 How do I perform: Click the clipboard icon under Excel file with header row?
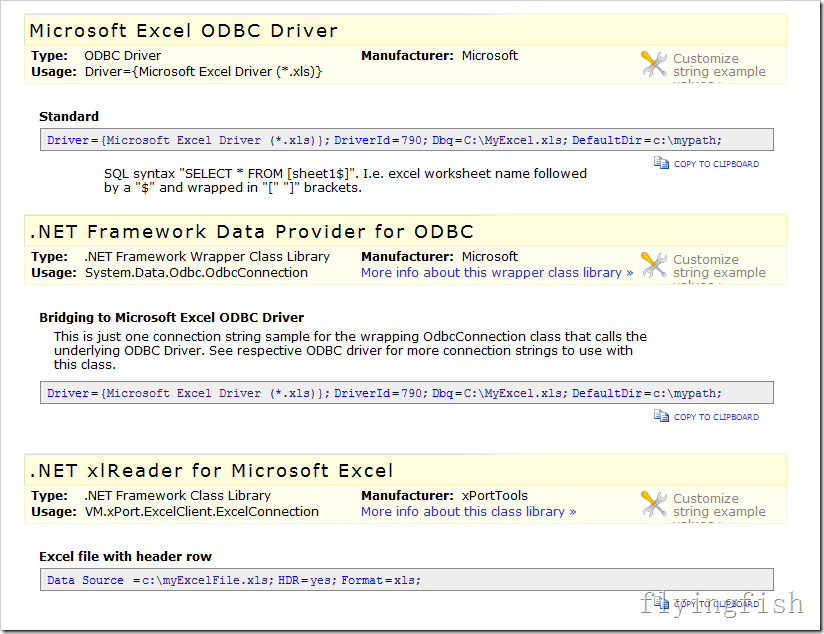click(661, 603)
